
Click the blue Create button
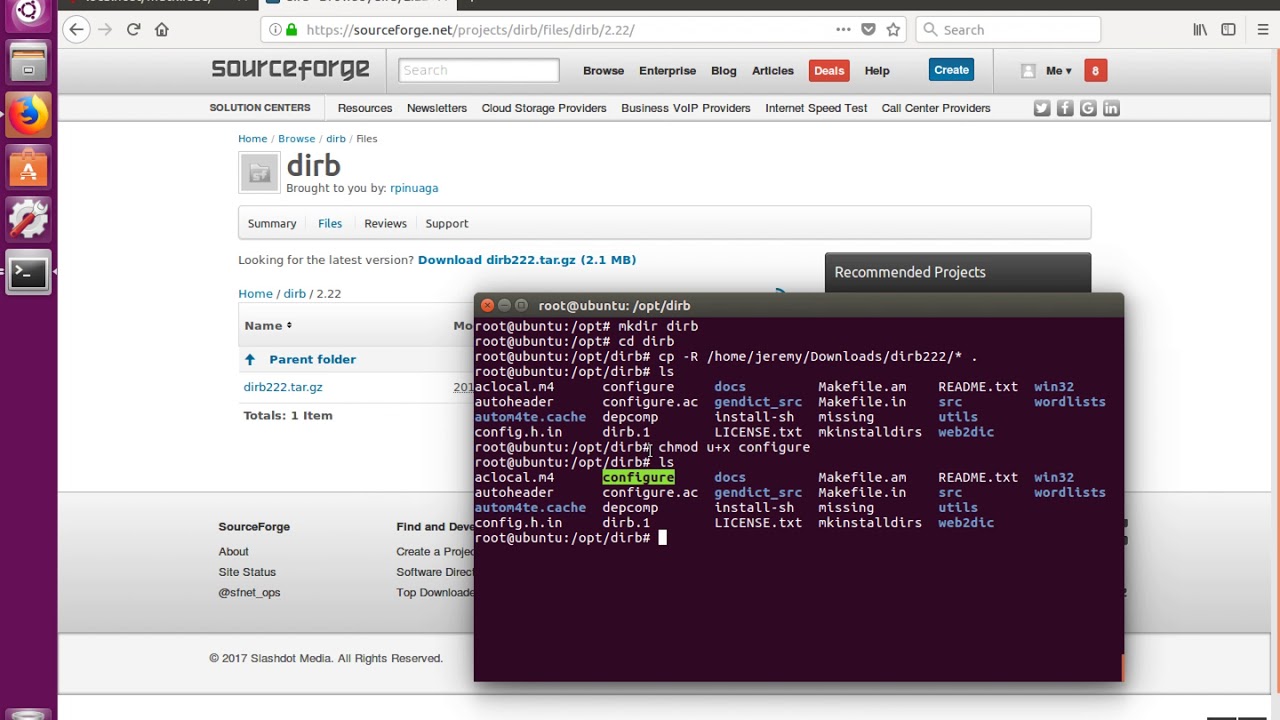point(951,70)
